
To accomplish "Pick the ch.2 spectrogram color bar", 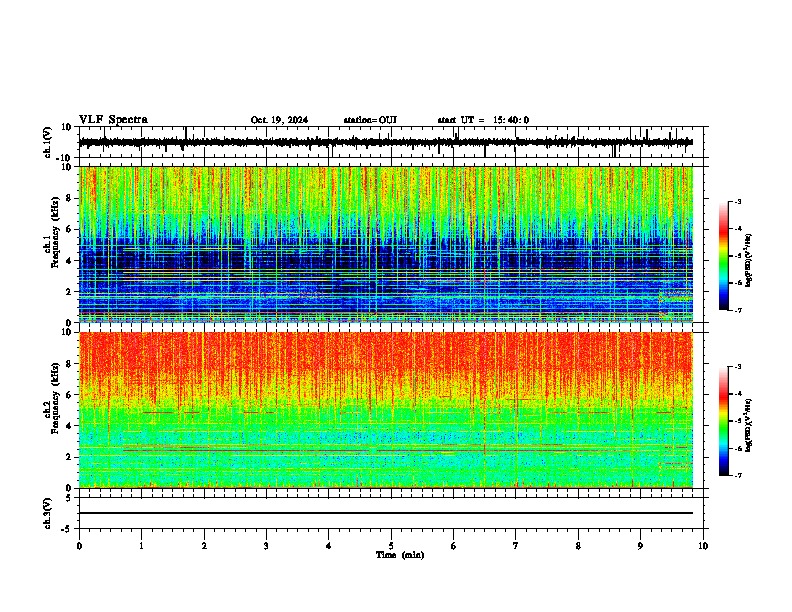I will pyautogui.click(x=724, y=421).
